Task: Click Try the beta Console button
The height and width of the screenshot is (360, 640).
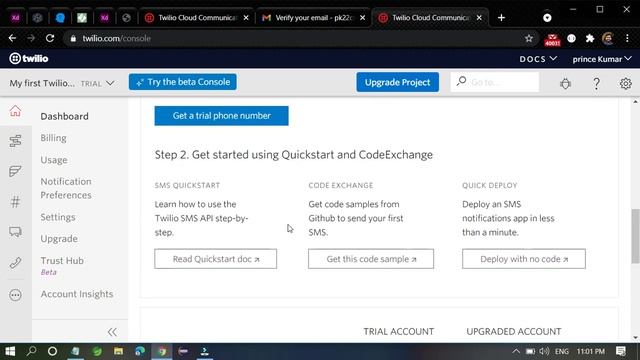Action: (183, 82)
